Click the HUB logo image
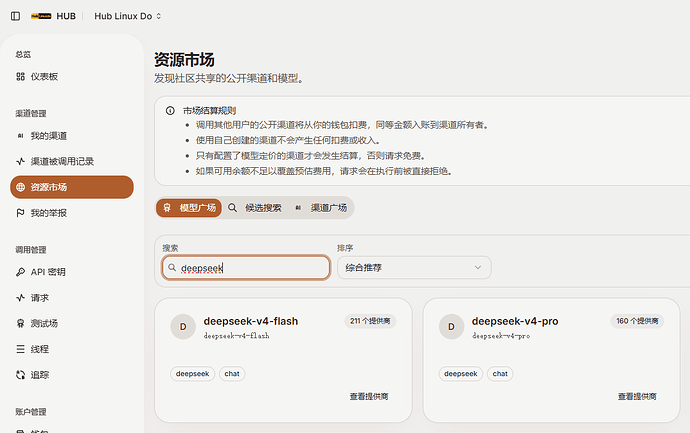Viewport: 690px width, 433px height. 41,16
